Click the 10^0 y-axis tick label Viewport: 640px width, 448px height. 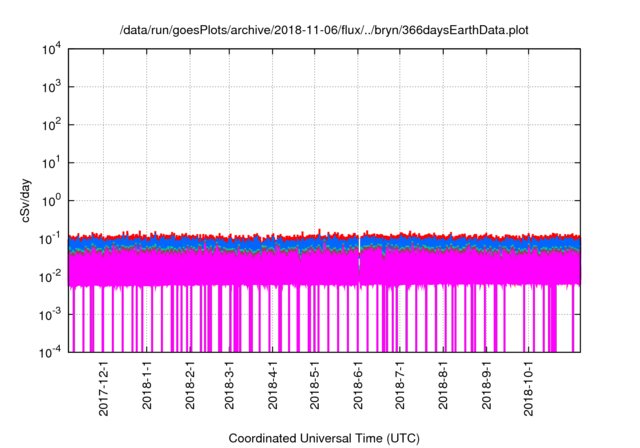[x=51, y=200]
